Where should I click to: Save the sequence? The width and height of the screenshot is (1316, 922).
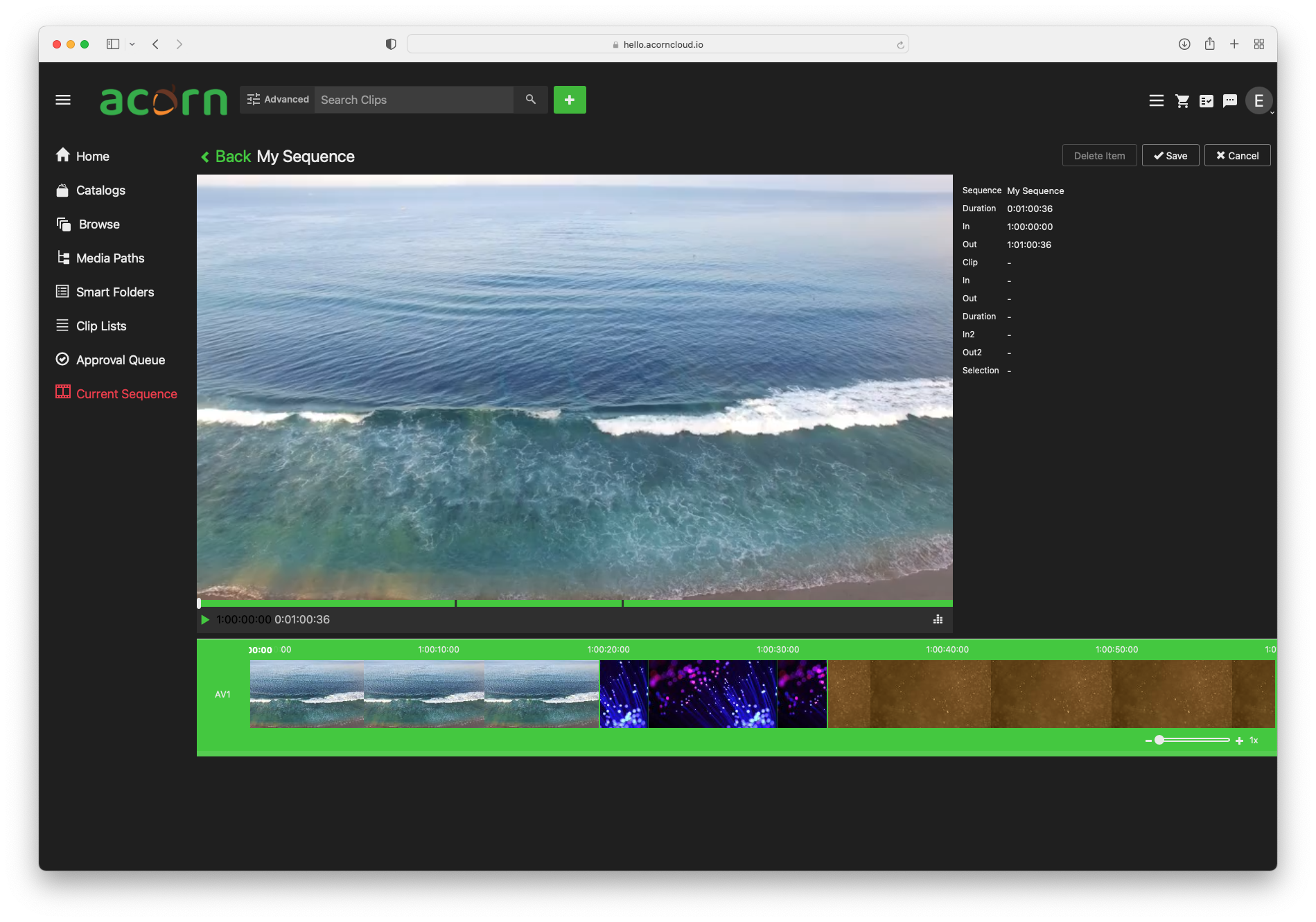[x=1170, y=155]
